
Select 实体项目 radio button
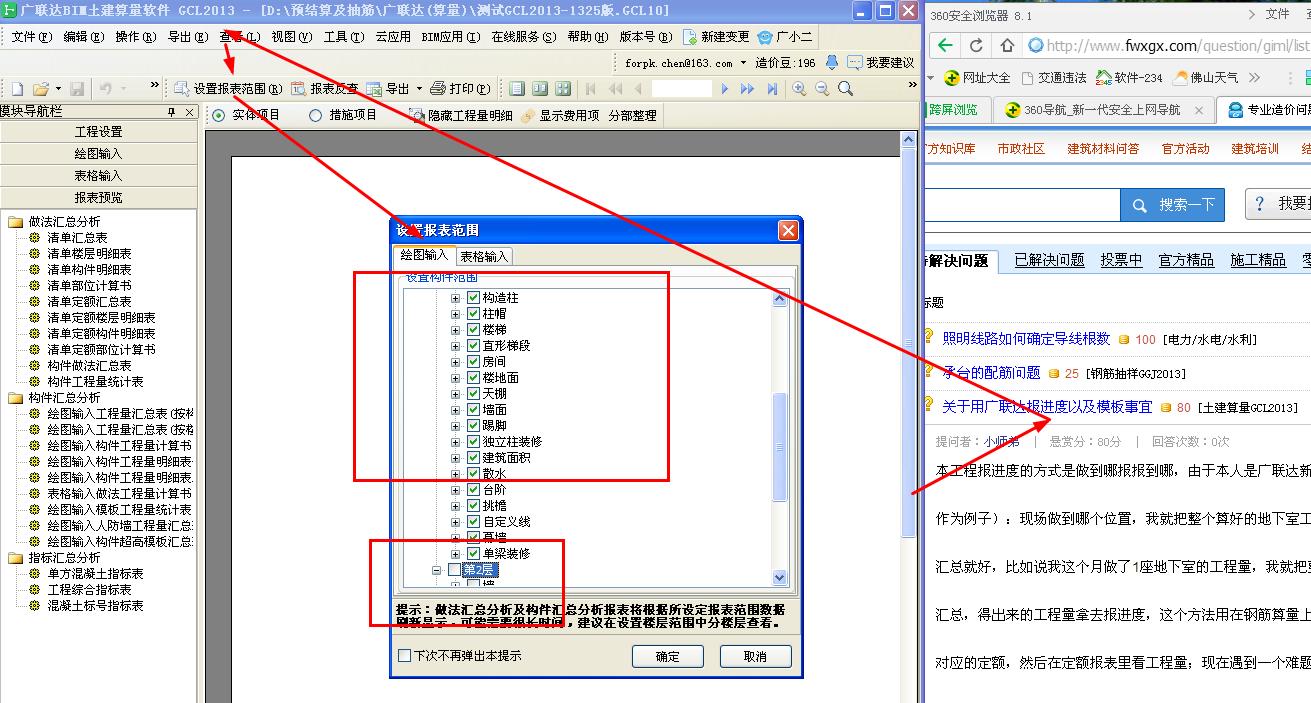(x=218, y=116)
